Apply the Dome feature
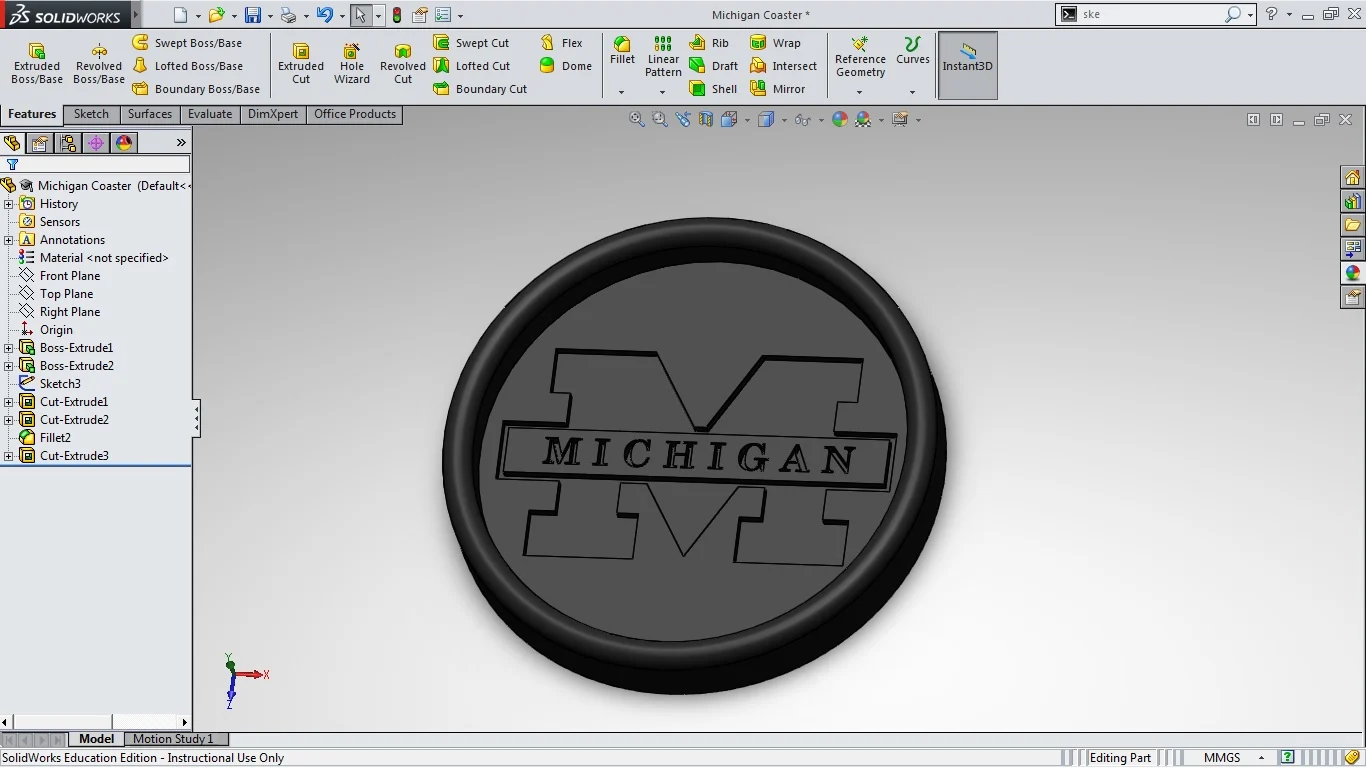Viewport: 1366px width, 768px height. [565, 66]
